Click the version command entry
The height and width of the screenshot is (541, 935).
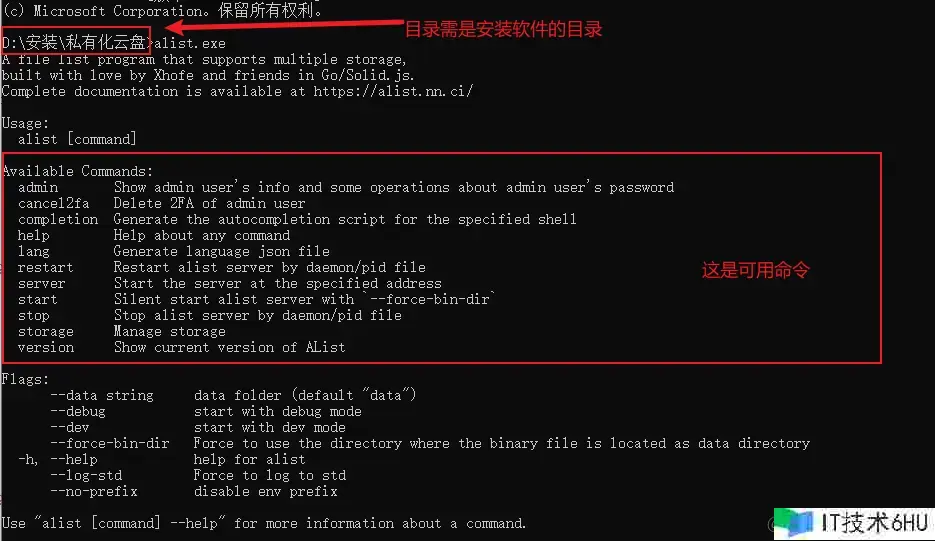(x=46, y=347)
